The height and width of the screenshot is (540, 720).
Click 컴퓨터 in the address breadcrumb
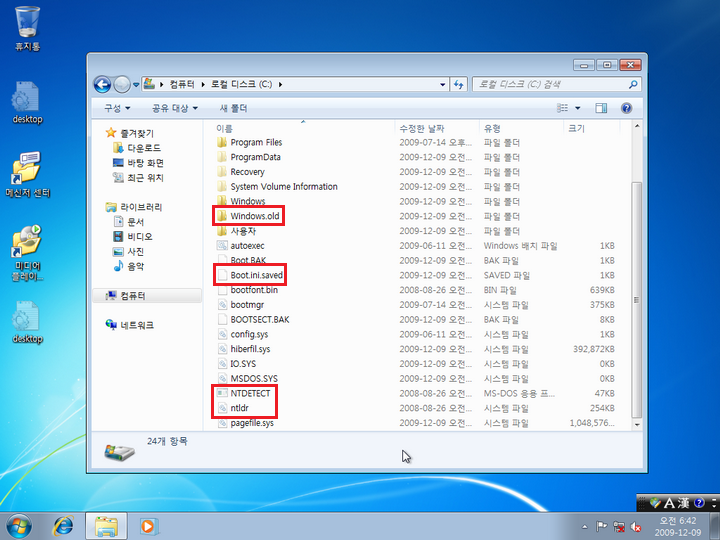(x=182, y=84)
